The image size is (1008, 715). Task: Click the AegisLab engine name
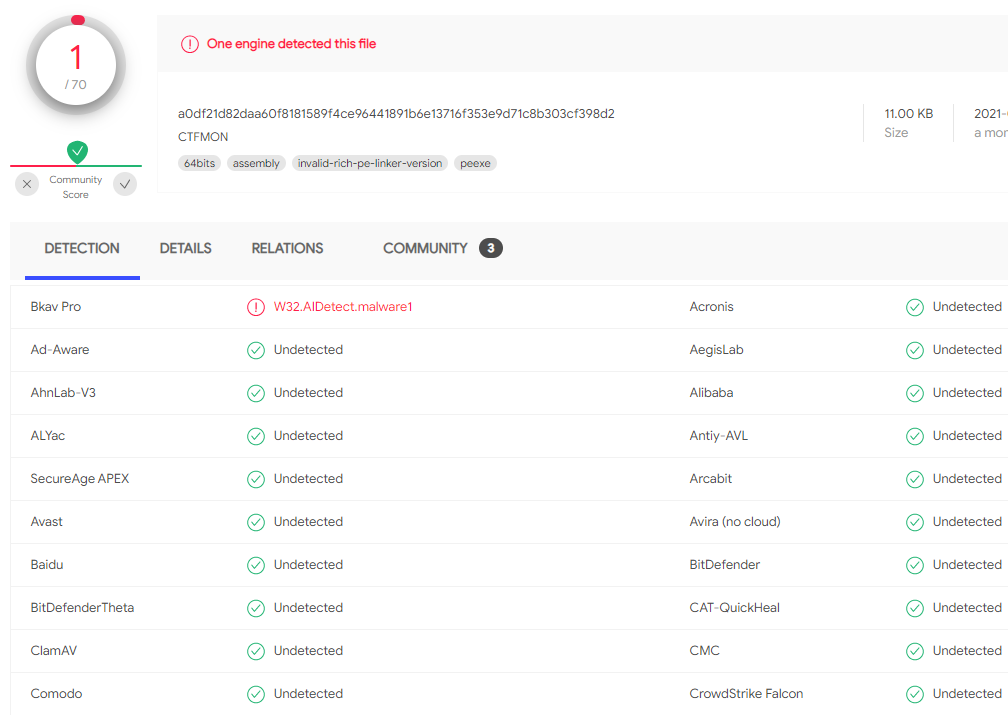click(x=716, y=350)
